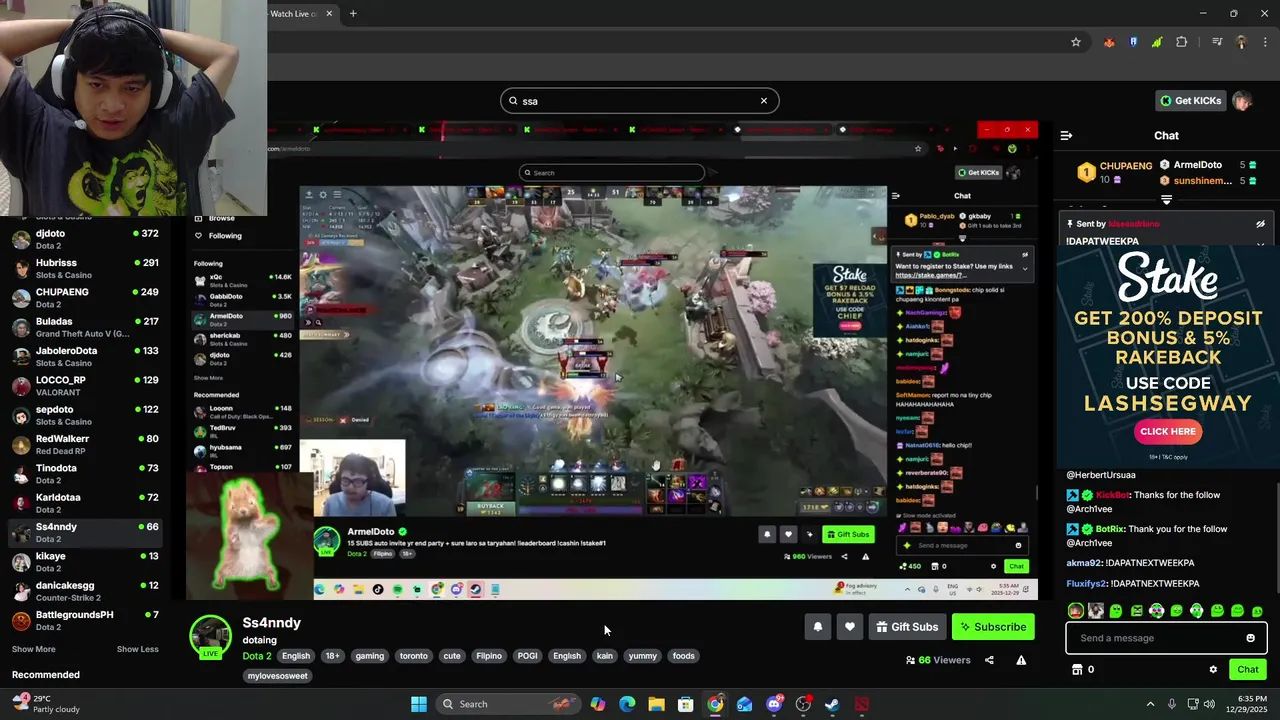Open the emoji picker in the chat input
The image size is (1280, 720).
tap(1250, 638)
